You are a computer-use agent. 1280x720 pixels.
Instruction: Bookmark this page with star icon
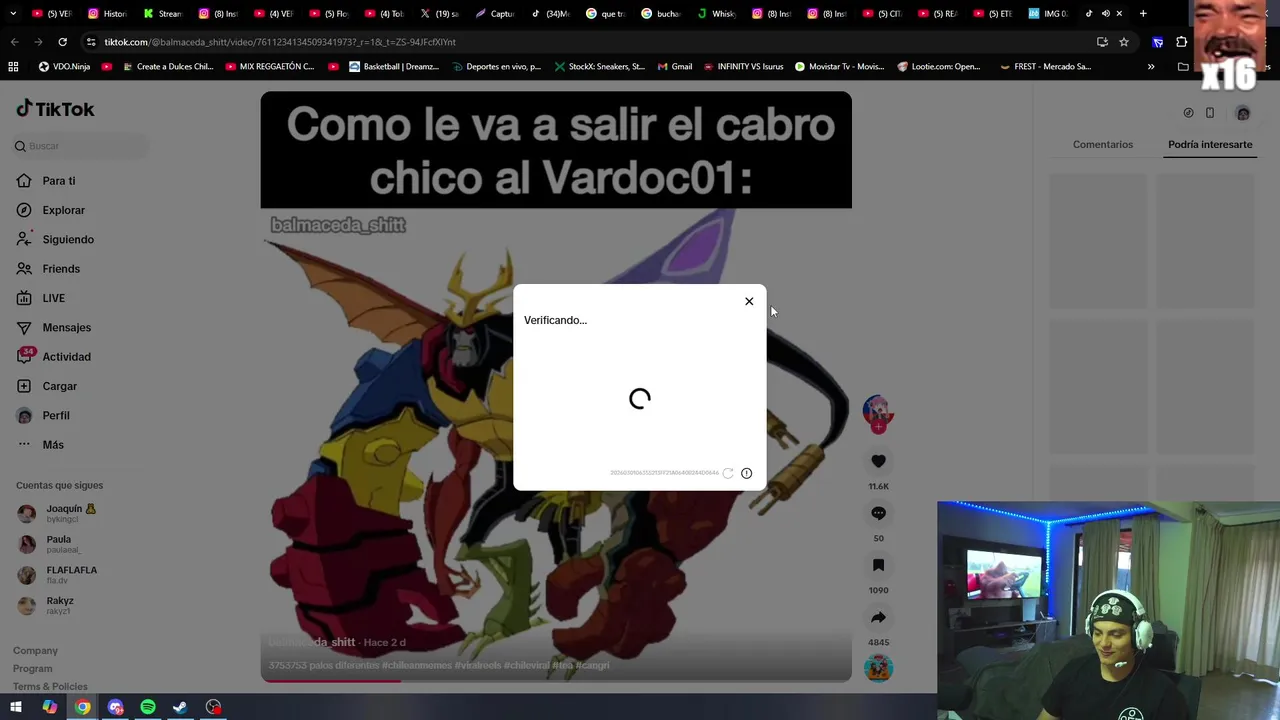(1124, 42)
